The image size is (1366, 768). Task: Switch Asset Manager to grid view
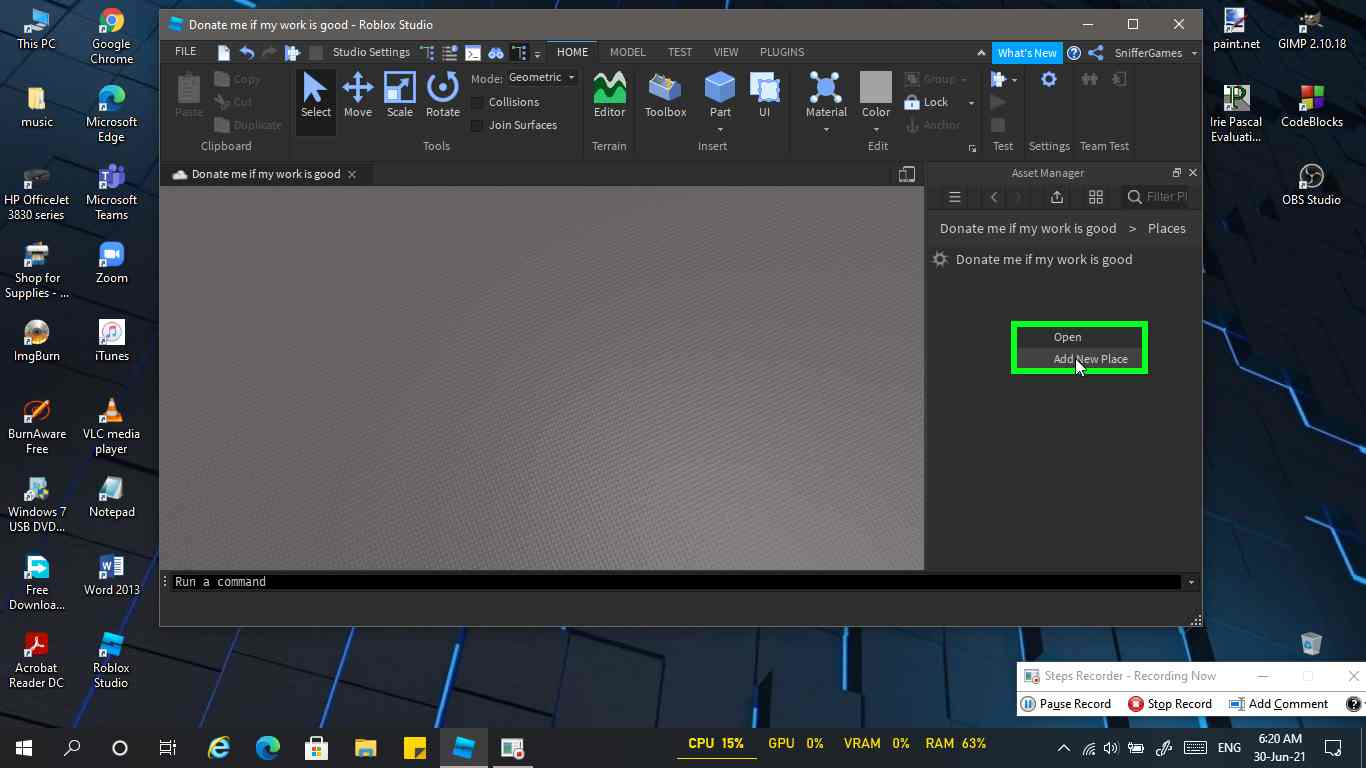pos(1096,197)
